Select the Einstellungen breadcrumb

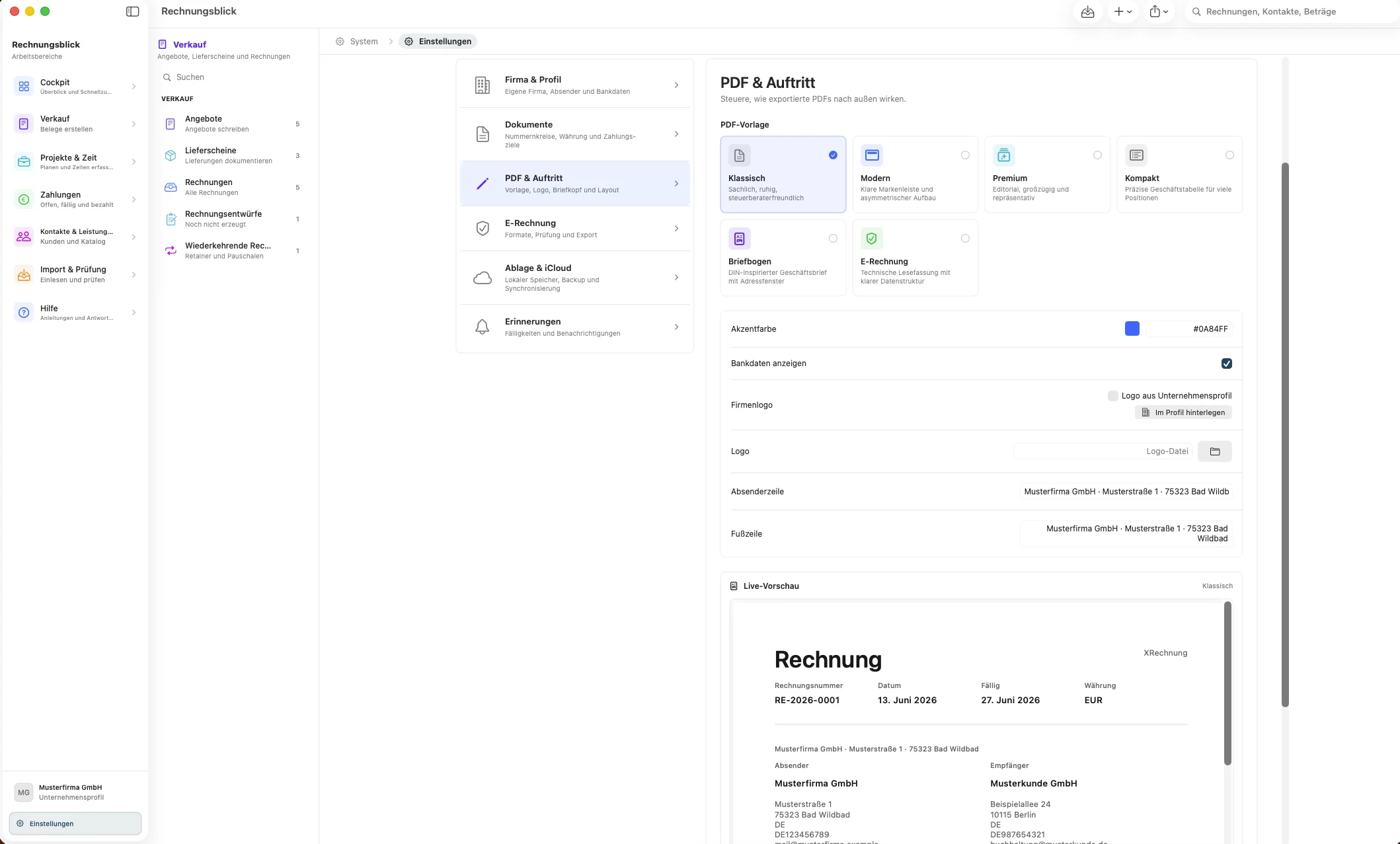pyautogui.click(x=438, y=41)
